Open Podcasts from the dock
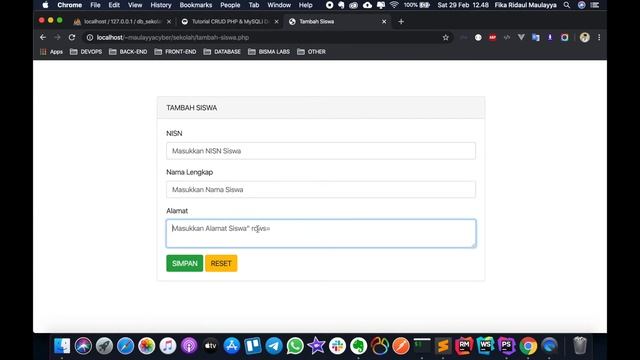The width and height of the screenshot is (640, 360). click(x=189, y=346)
